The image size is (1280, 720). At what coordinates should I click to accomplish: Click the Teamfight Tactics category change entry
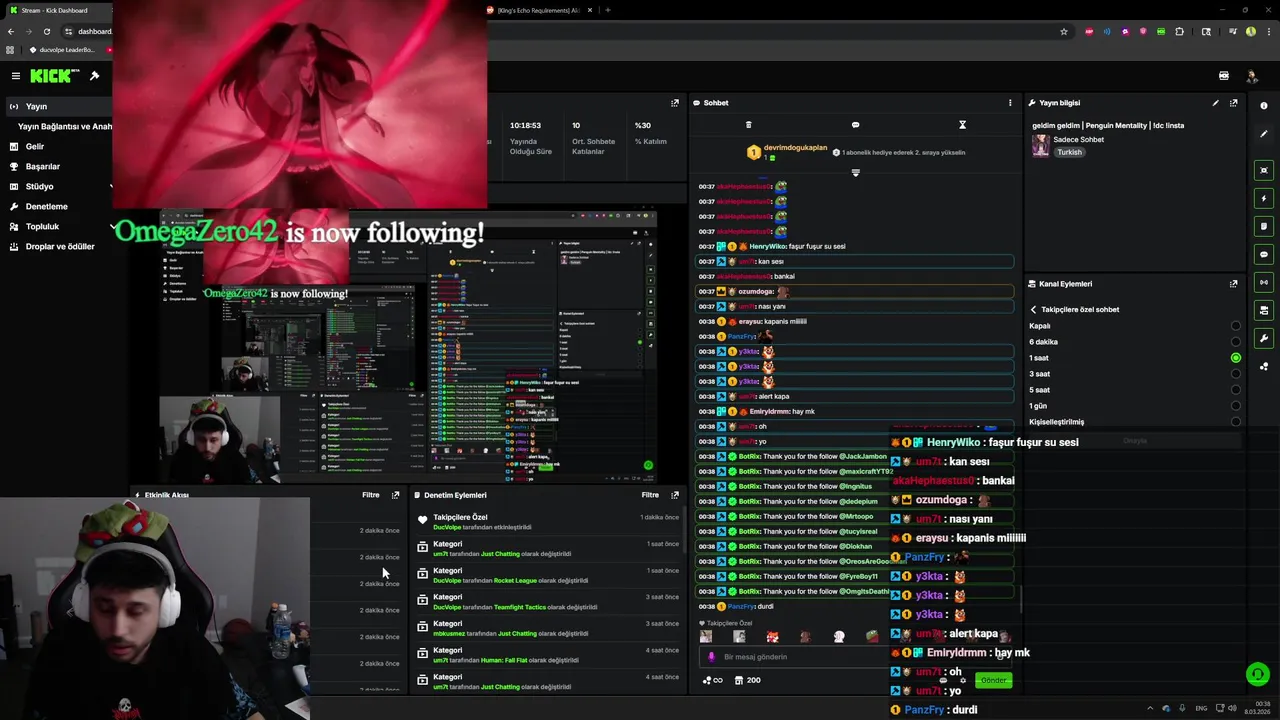tap(548, 602)
